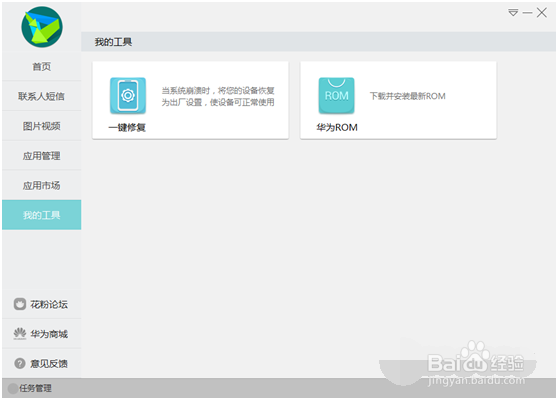558x400 pixels.
Task: Open the 联系人短信 section
Action: click(x=42, y=96)
